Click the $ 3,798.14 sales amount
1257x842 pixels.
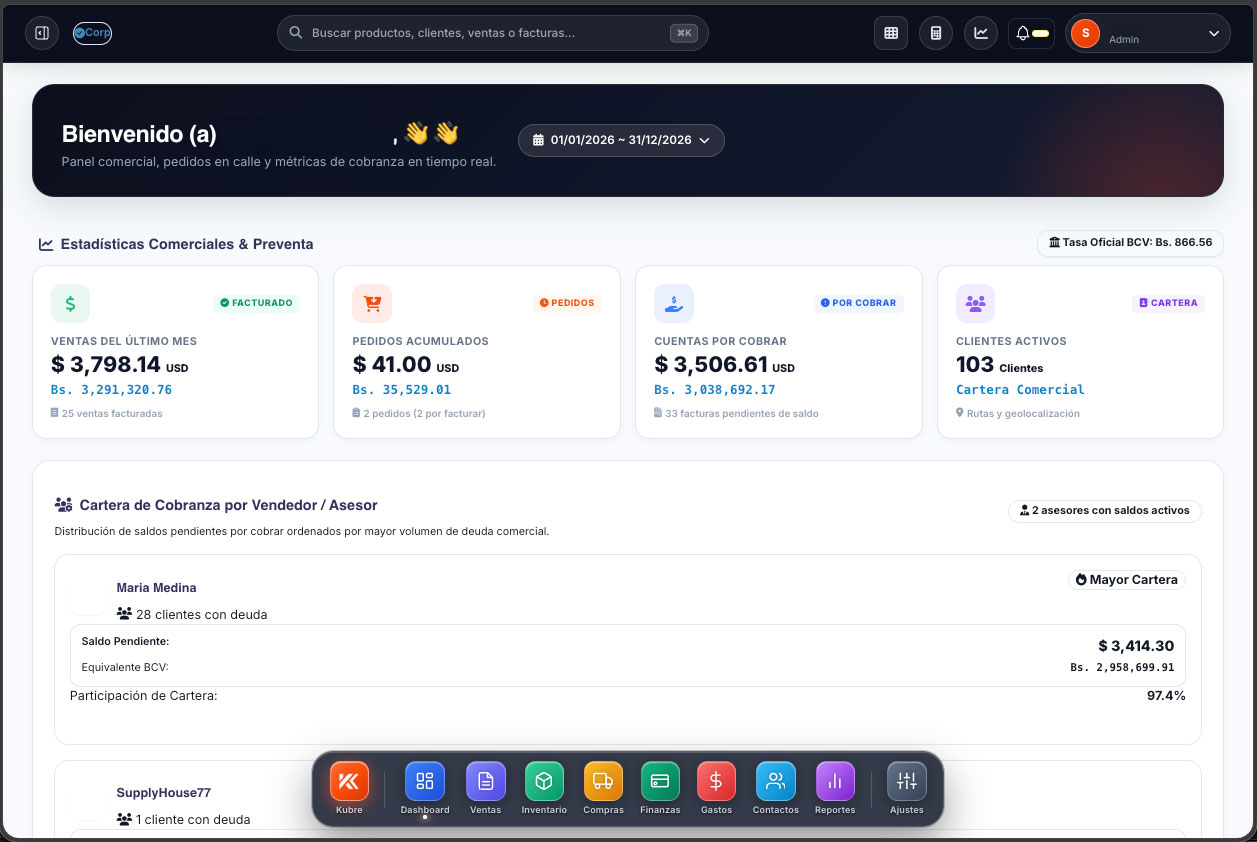coord(106,365)
